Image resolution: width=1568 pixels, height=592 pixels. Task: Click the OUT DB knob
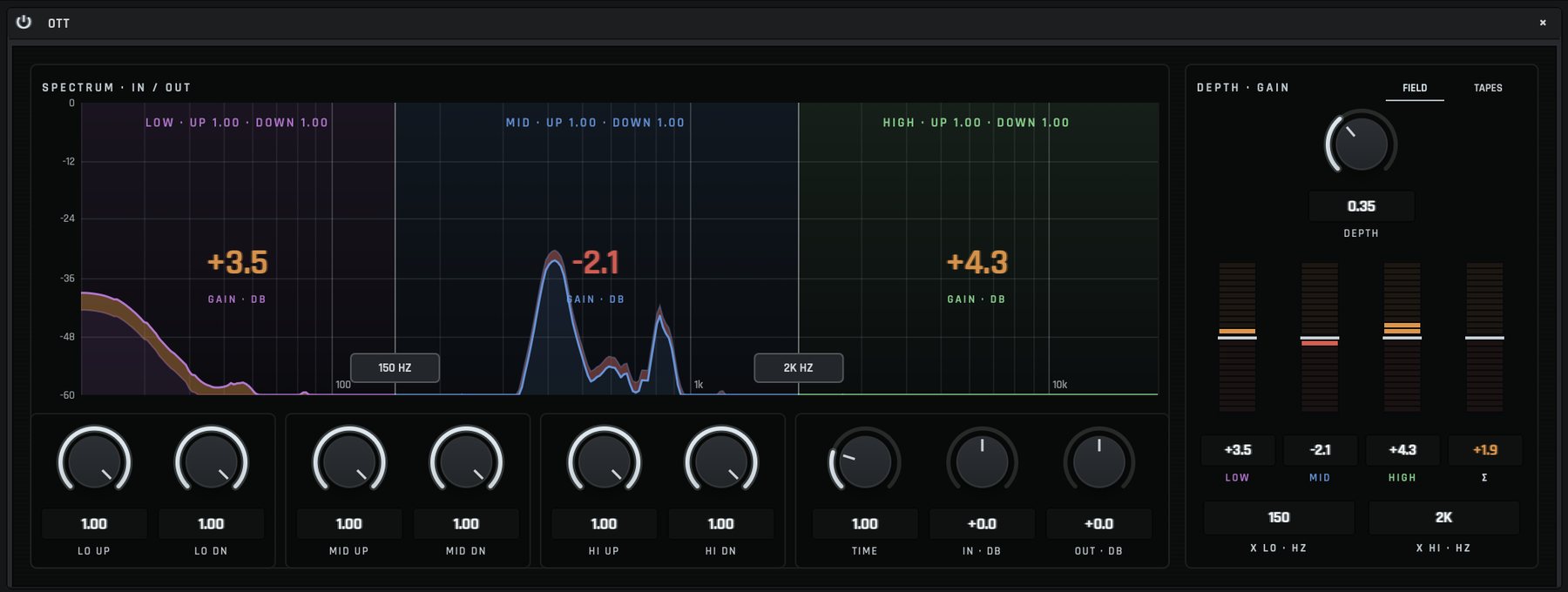(x=1099, y=461)
